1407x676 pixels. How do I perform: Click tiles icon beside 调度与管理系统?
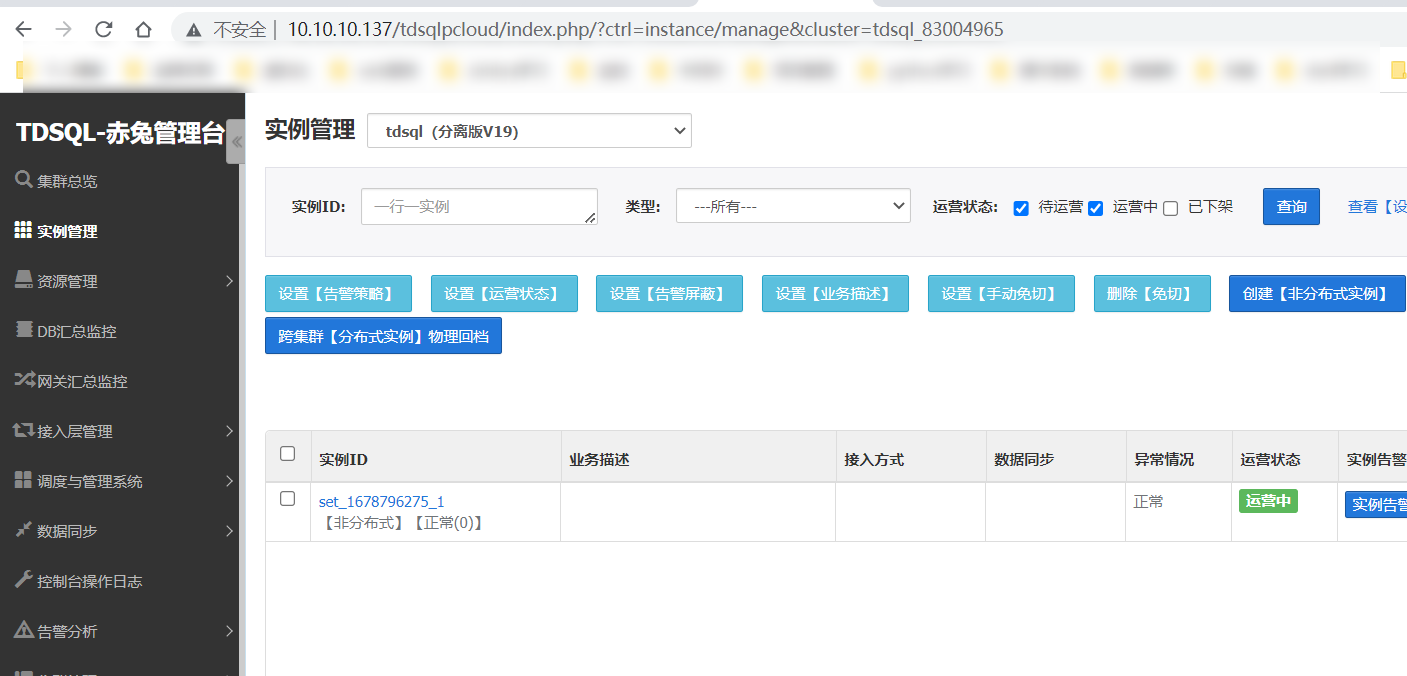pyautogui.click(x=23, y=480)
